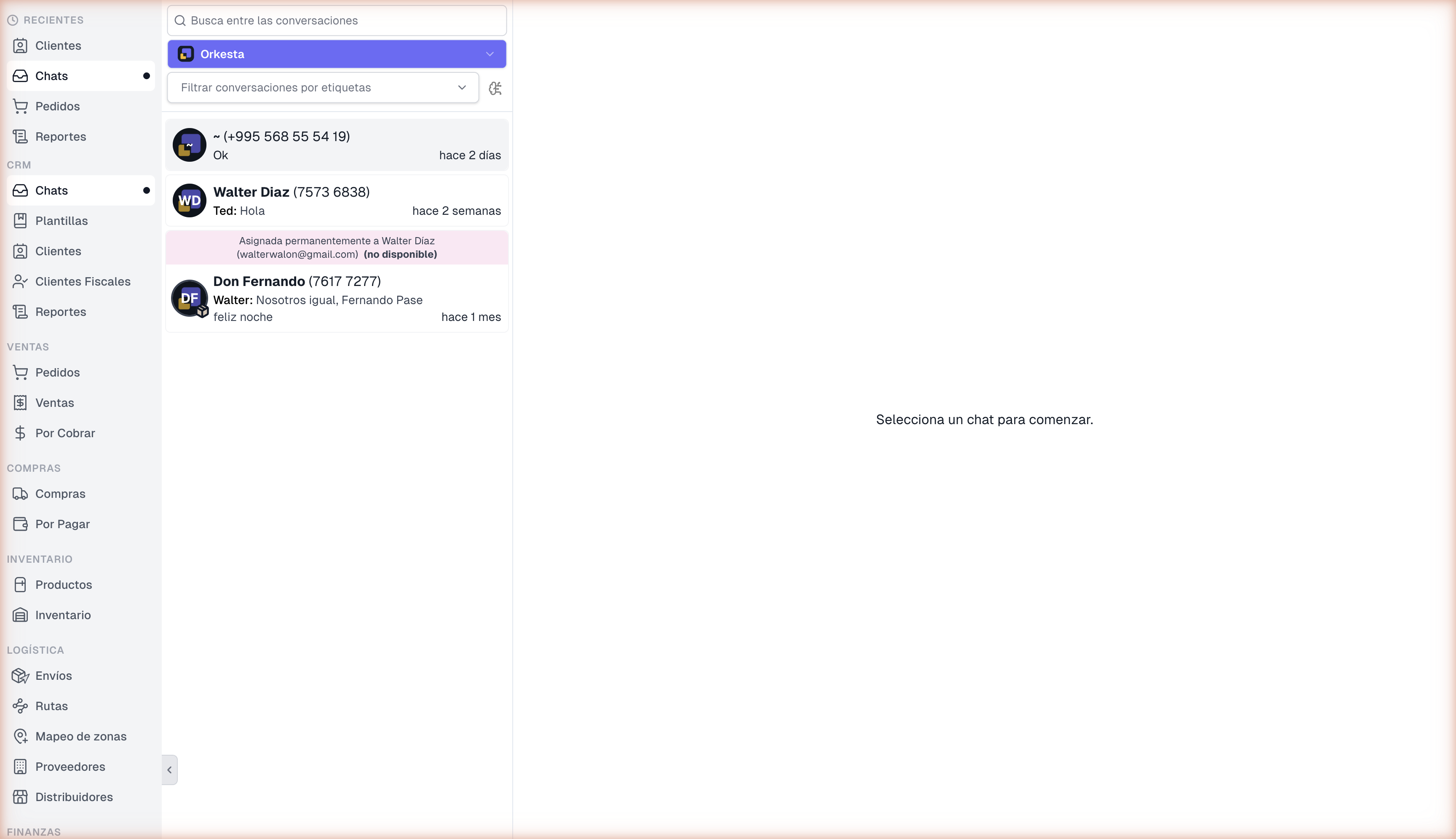Click the AI brain icon next to the tag filter

[x=495, y=88]
